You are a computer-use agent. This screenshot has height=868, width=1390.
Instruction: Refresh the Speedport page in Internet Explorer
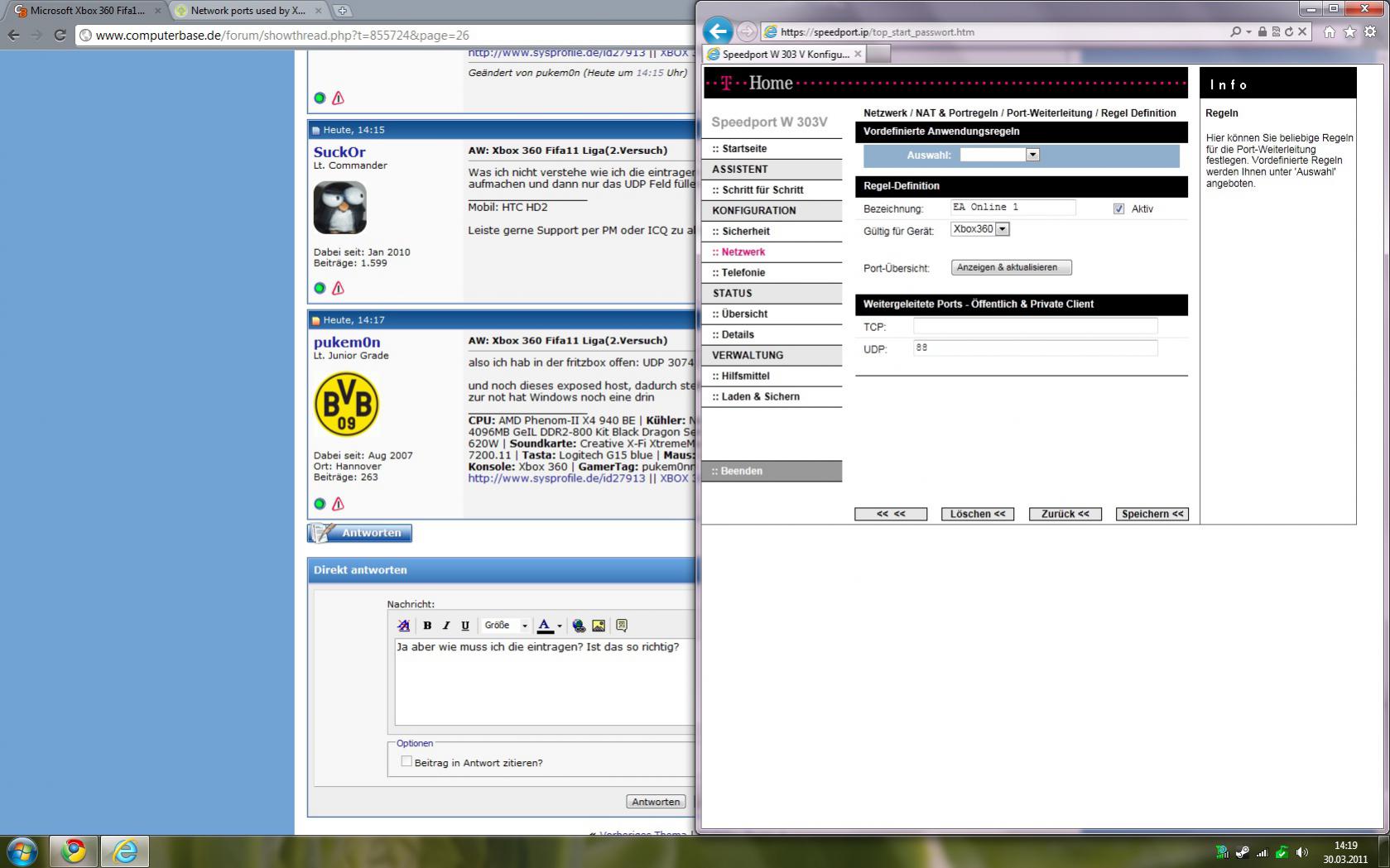click(1289, 31)
